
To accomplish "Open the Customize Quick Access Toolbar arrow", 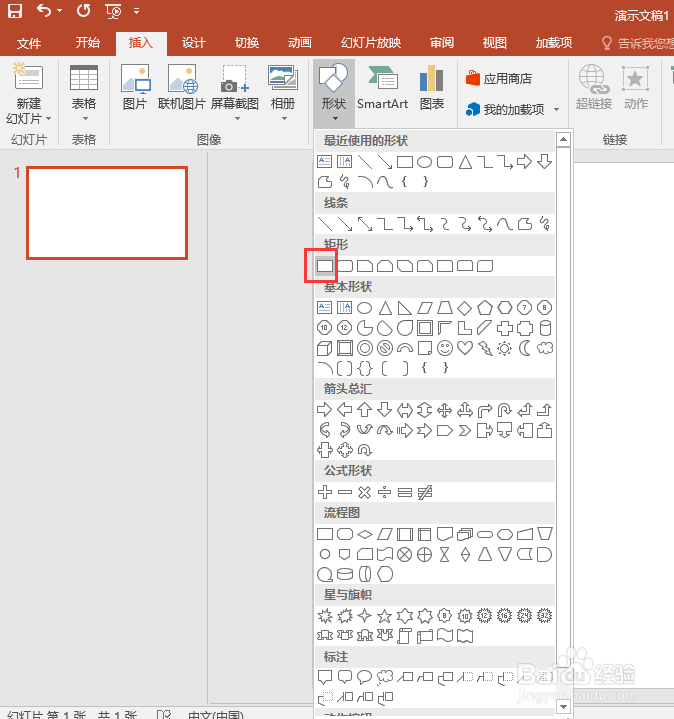I will pos(136,11).
